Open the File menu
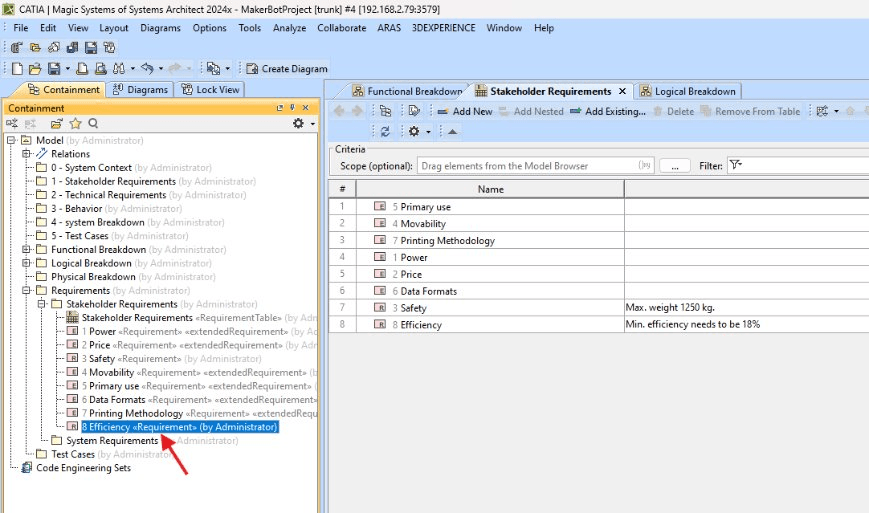869x513 pixels. (x=21, y=28)
